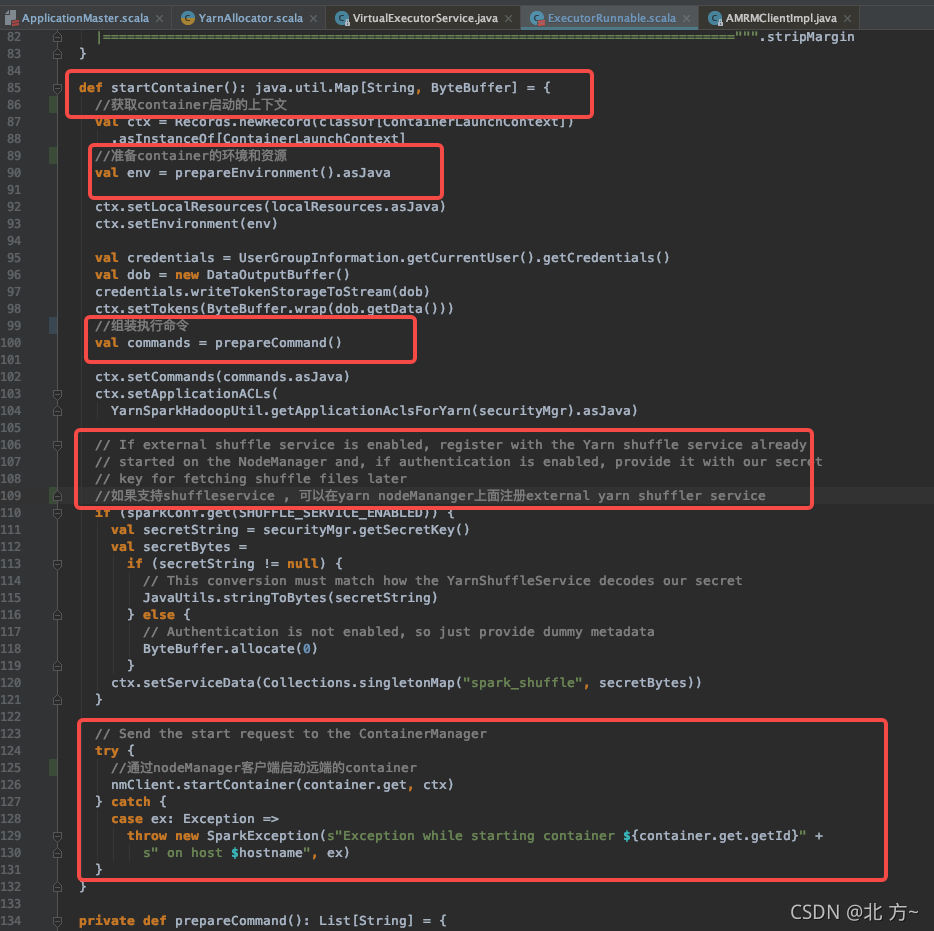Click nmClient.startContainer on line 126
Image resolution: width=934 pixels, height=931 pixels.
(203, 785)
